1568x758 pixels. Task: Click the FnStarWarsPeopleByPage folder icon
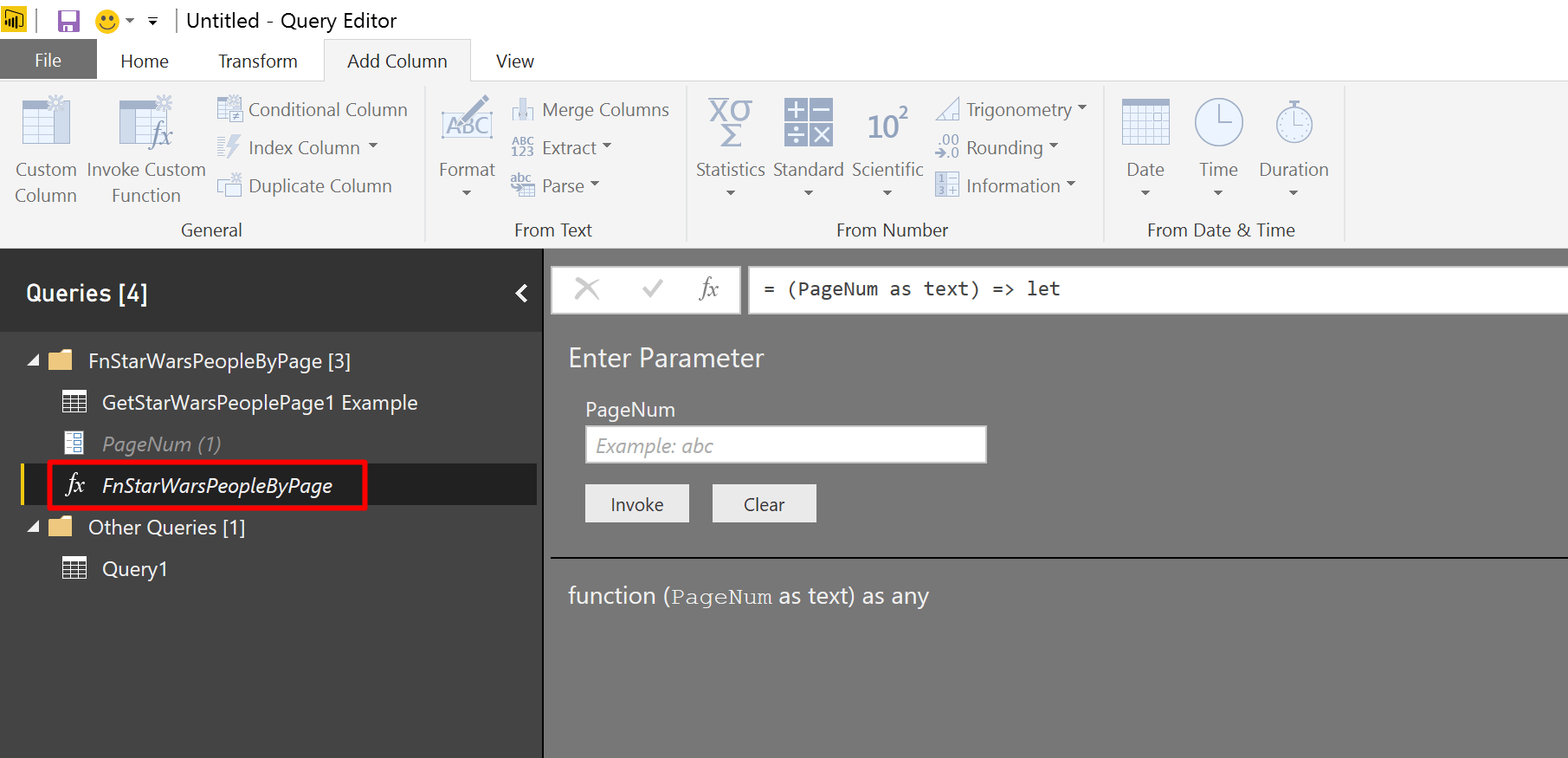click(61, 360)
